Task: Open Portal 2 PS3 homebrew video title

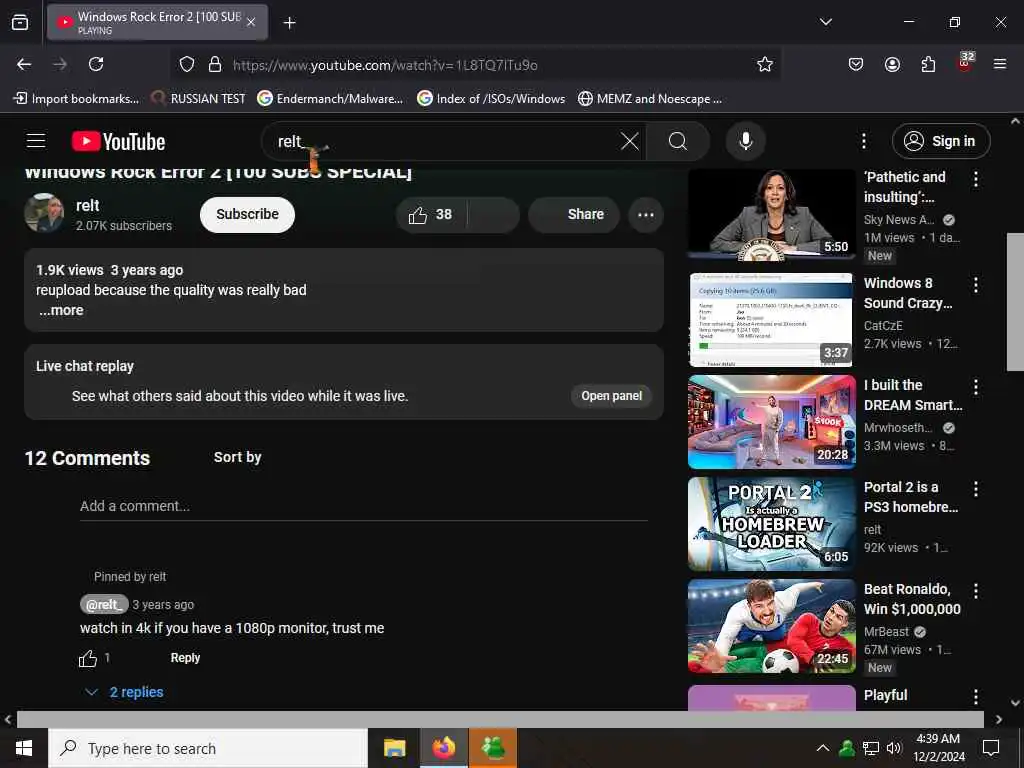Action: [910, 497]
